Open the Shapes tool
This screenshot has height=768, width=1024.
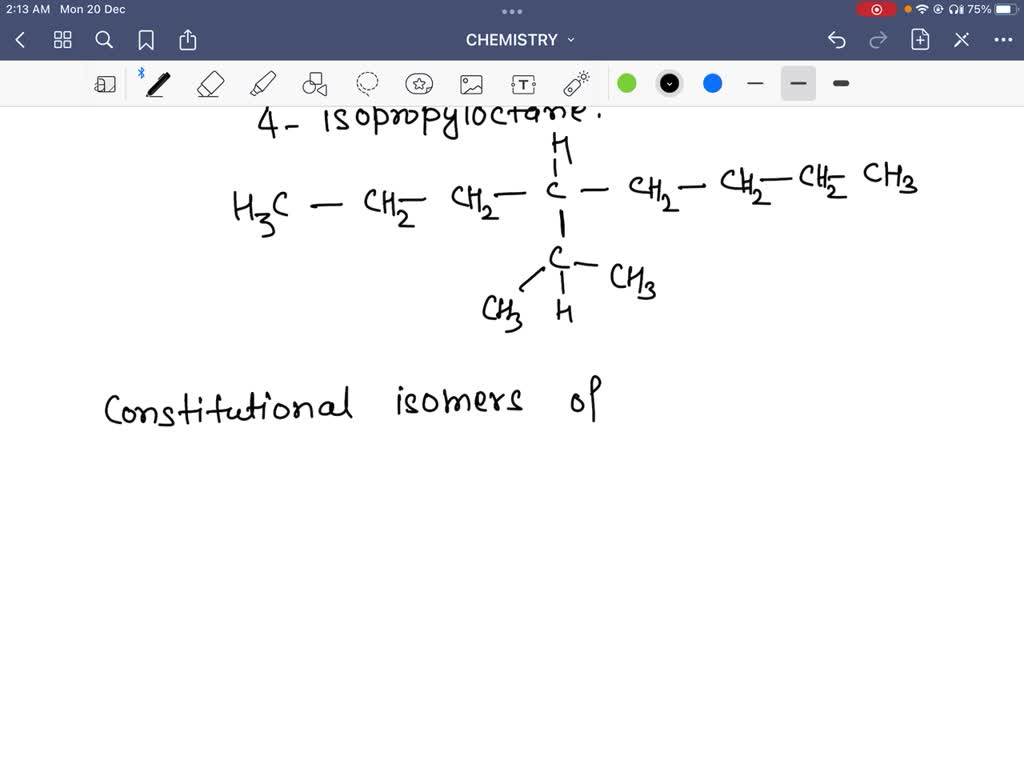tap(315, 84)
